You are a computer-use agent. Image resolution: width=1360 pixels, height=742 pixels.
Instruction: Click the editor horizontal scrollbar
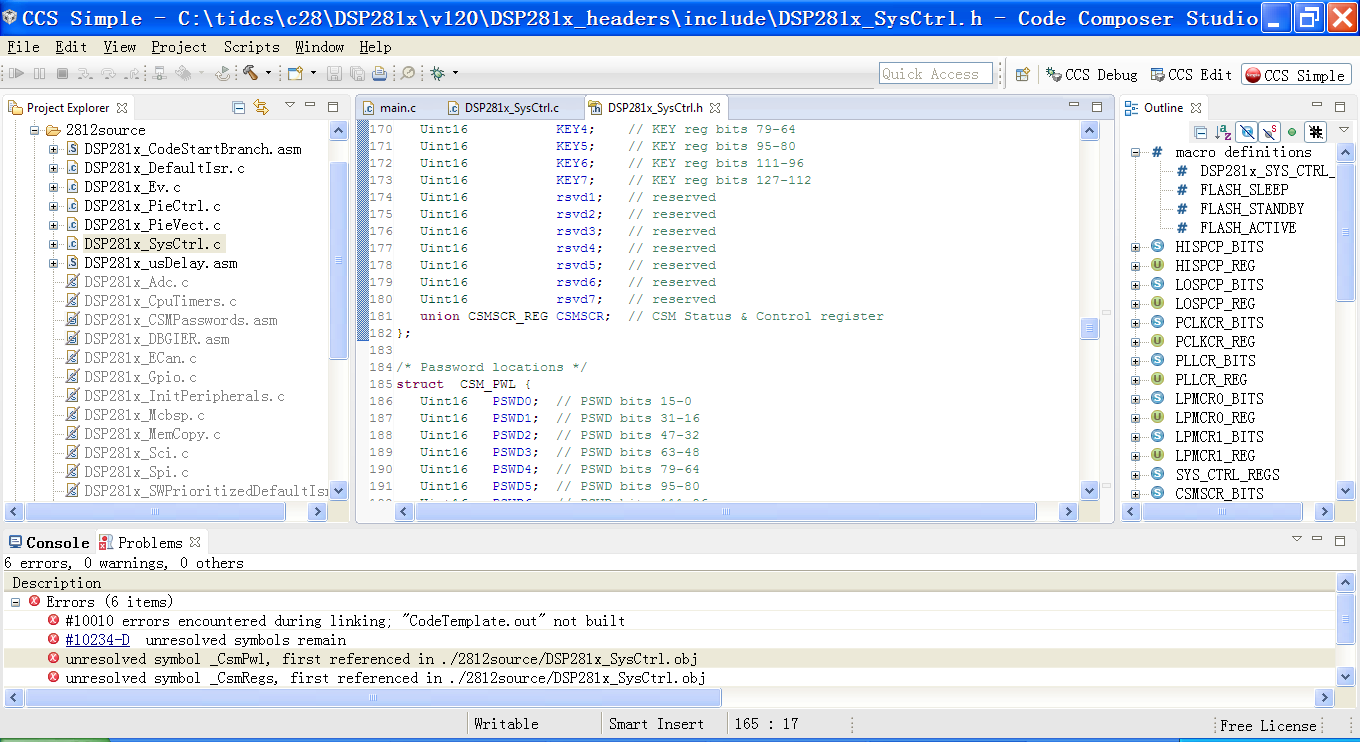click(x=725, y=511)
